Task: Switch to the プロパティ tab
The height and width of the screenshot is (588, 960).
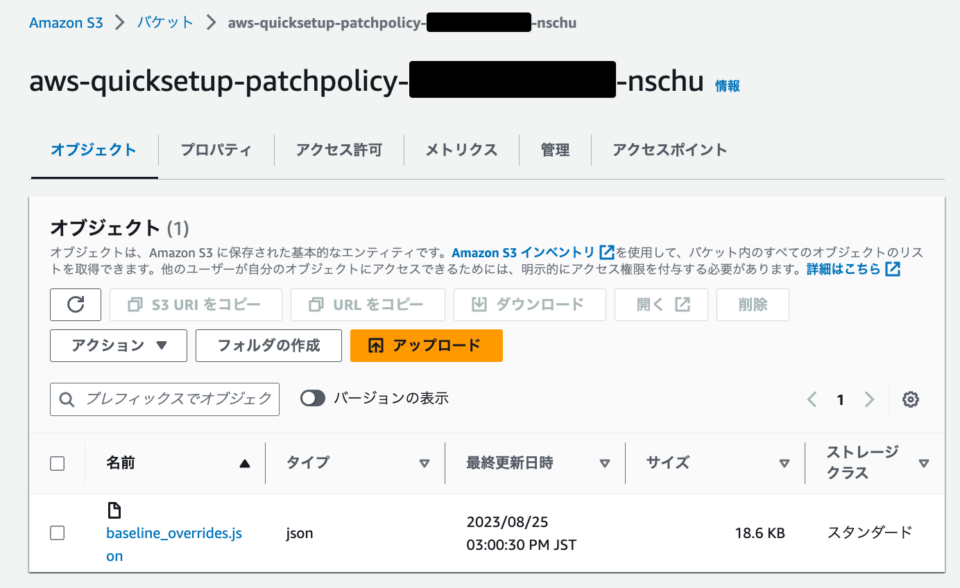Action: (215, 149)
